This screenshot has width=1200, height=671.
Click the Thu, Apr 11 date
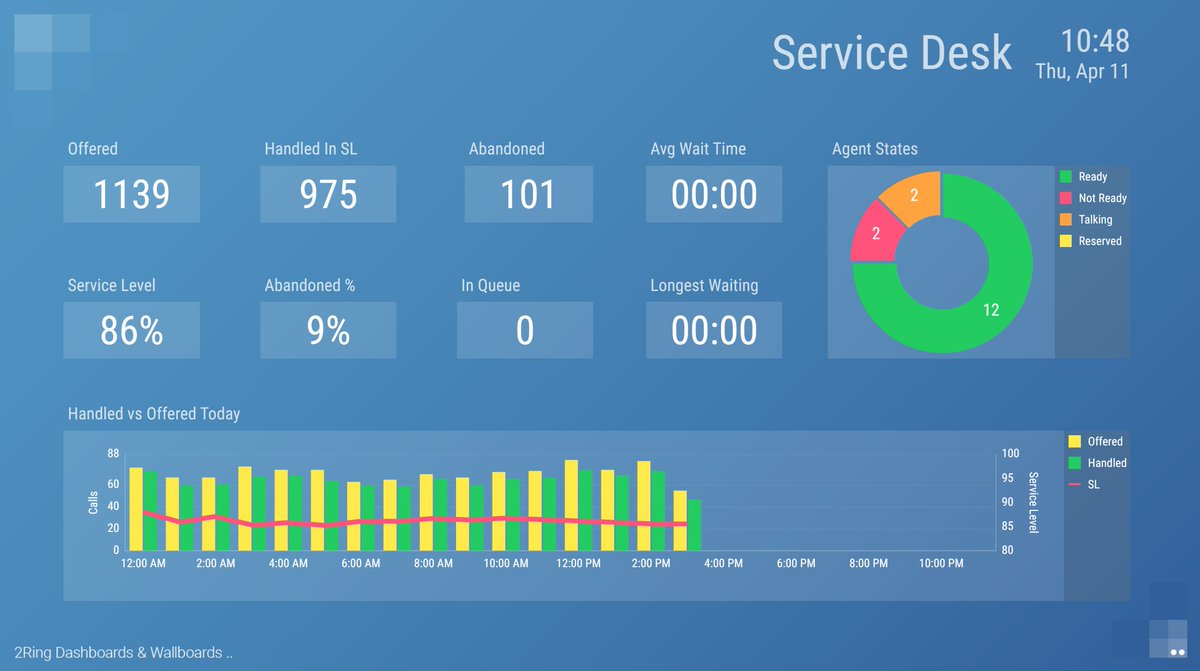pos(1082,71)
